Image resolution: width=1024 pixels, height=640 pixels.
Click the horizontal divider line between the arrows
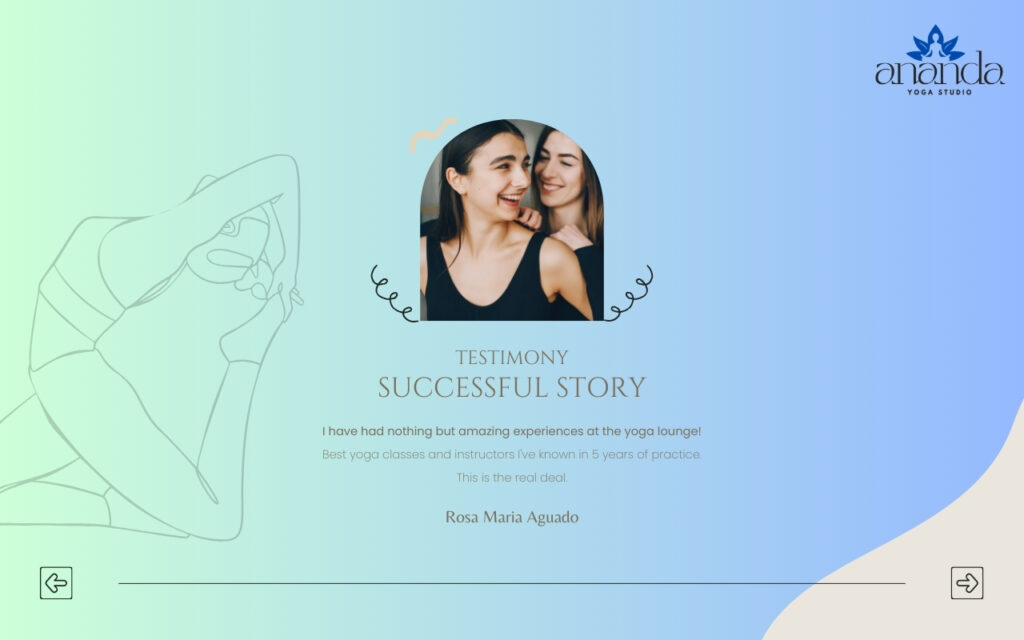point(511,583)
